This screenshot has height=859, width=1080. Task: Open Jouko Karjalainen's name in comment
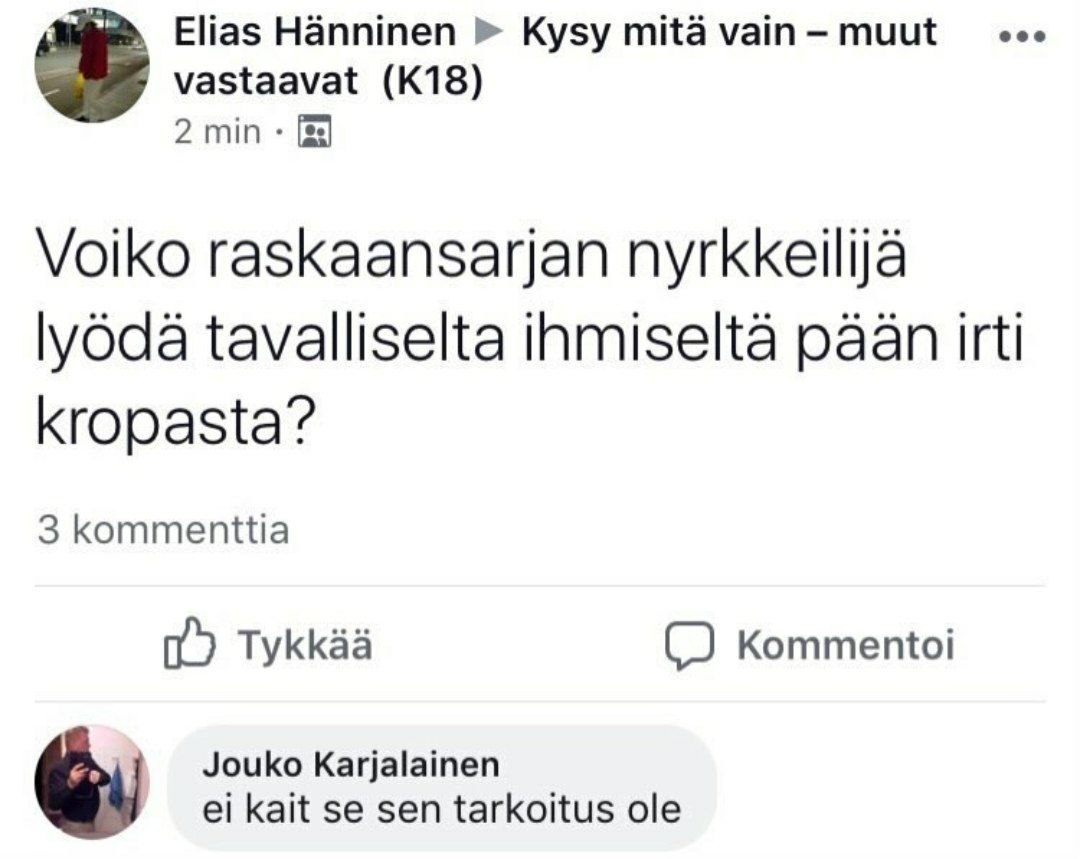click(350, 765)
